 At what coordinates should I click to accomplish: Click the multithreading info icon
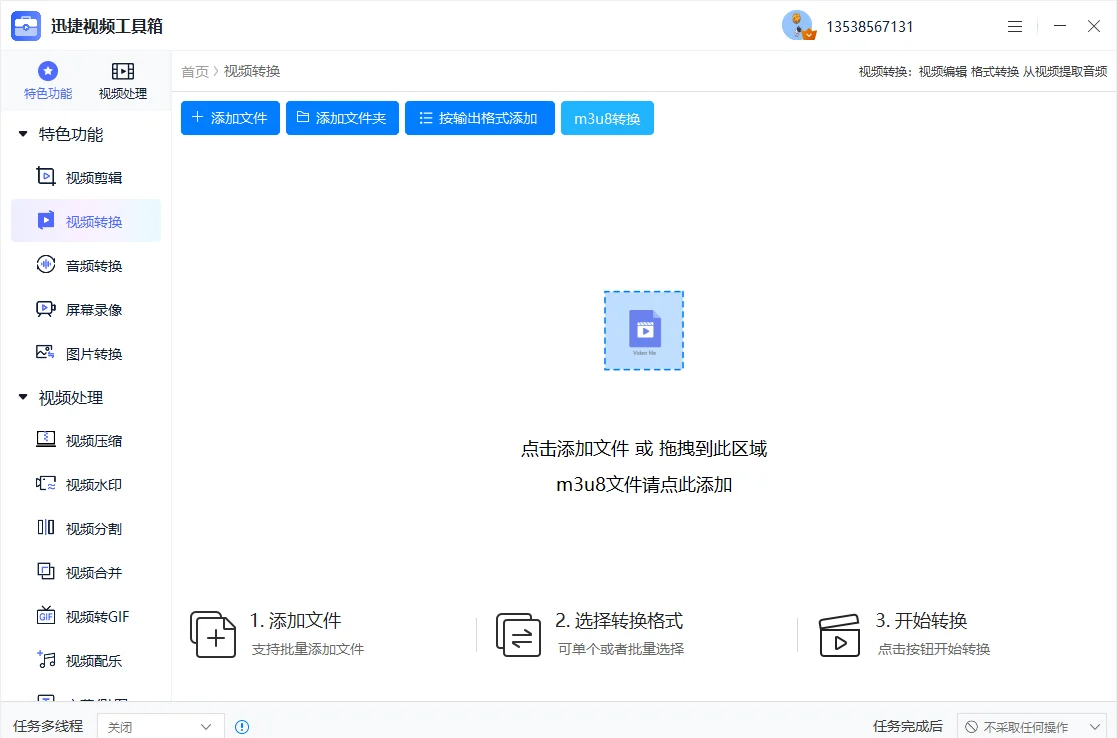(242, 727)
